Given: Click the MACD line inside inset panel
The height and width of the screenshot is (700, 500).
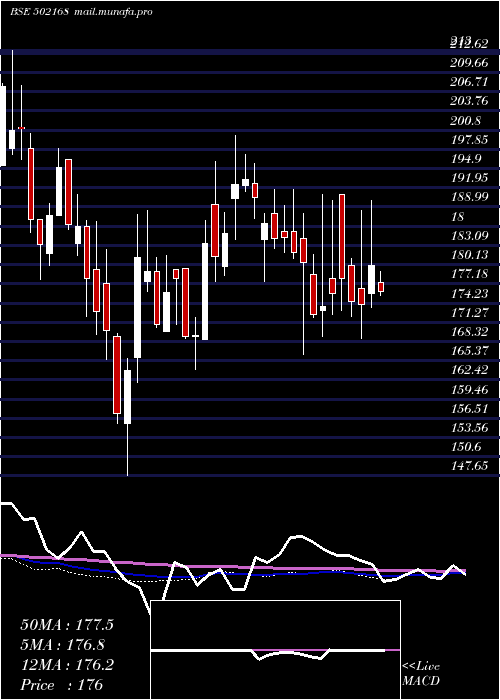Looking at the screenshot, I should 268,653.
